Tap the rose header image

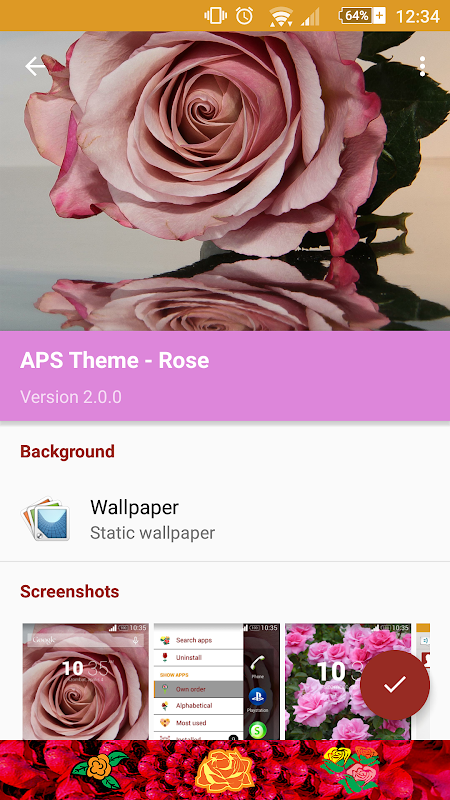225,181
